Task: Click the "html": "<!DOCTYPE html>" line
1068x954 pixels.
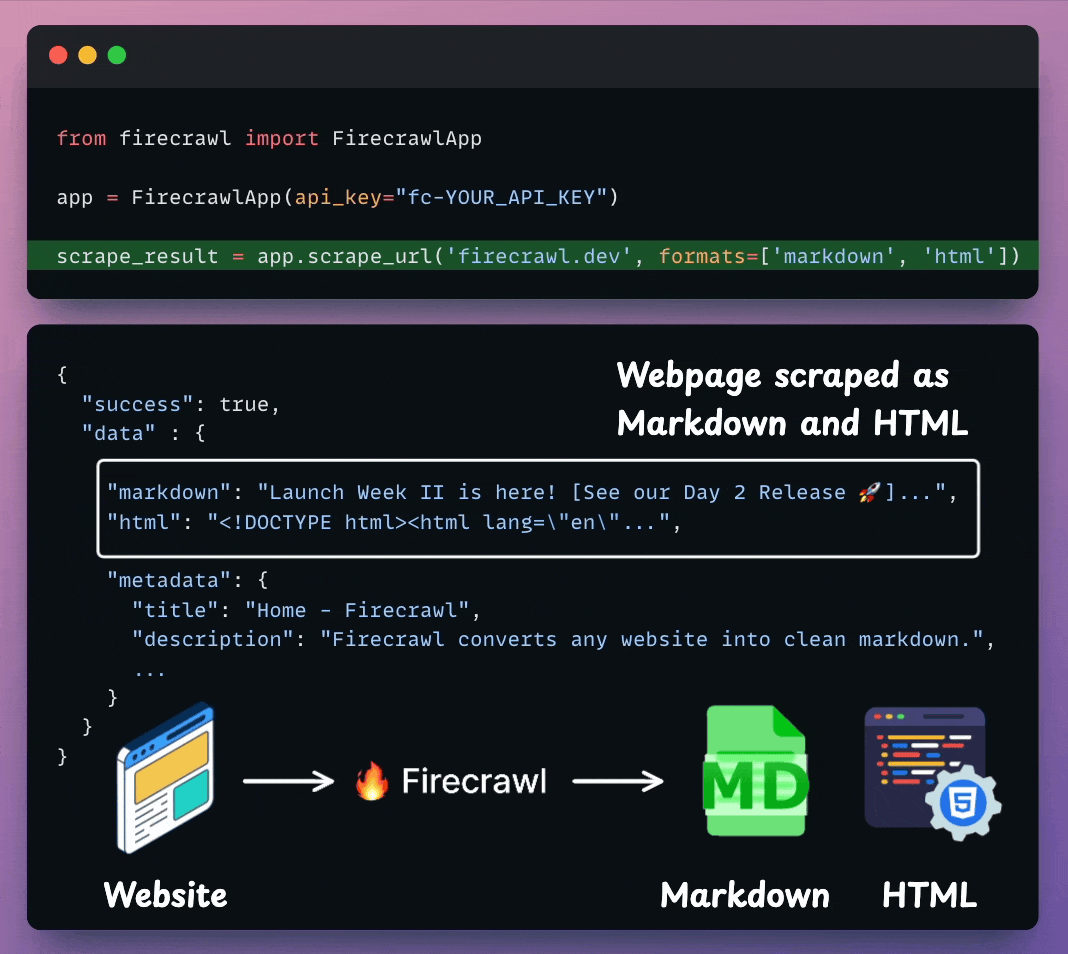Action: (x=394, y=522)
